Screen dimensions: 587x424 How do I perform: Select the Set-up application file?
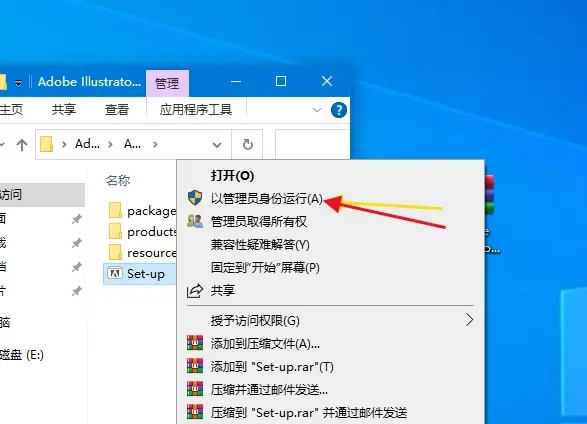click(x=140, y=274)
